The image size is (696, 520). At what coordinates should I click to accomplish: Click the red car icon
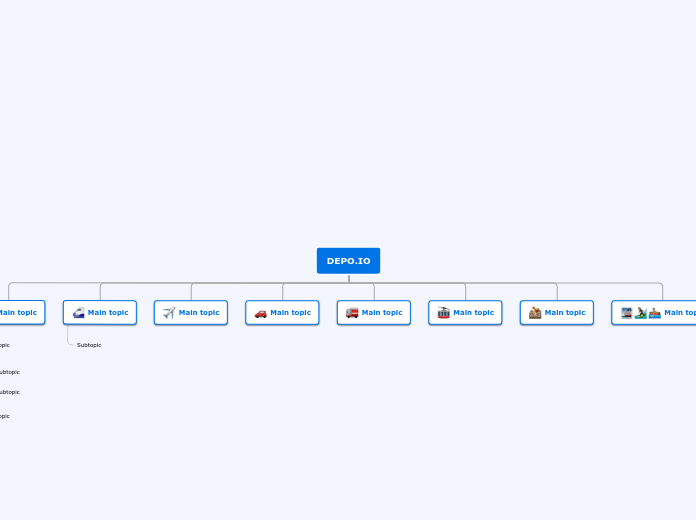tap(260, 313)
